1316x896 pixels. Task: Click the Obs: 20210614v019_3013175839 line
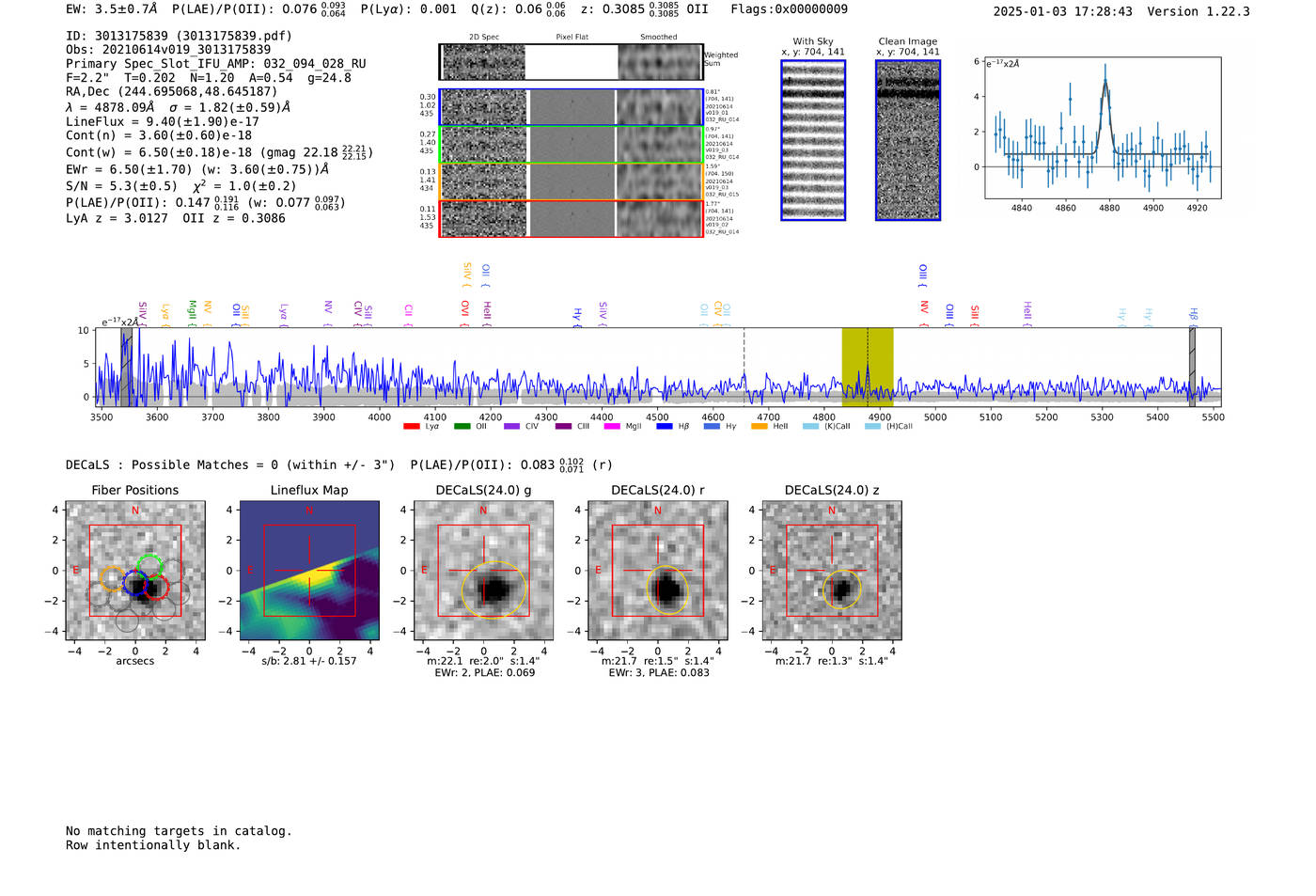pyautogui.click(x=168, y=50)
